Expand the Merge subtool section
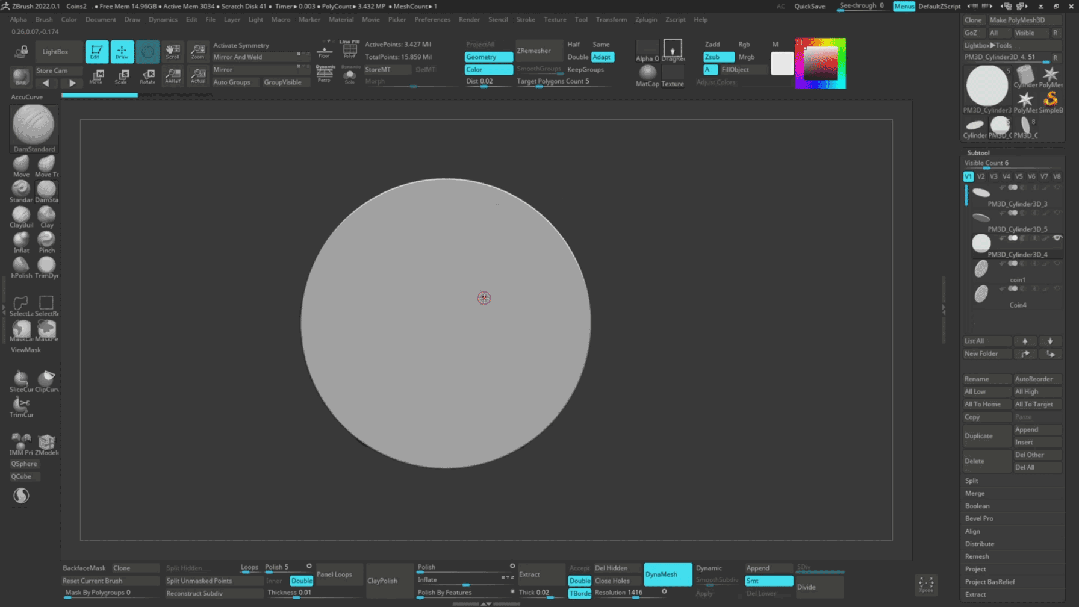The image size is (1079, 607). coord(974,493)
